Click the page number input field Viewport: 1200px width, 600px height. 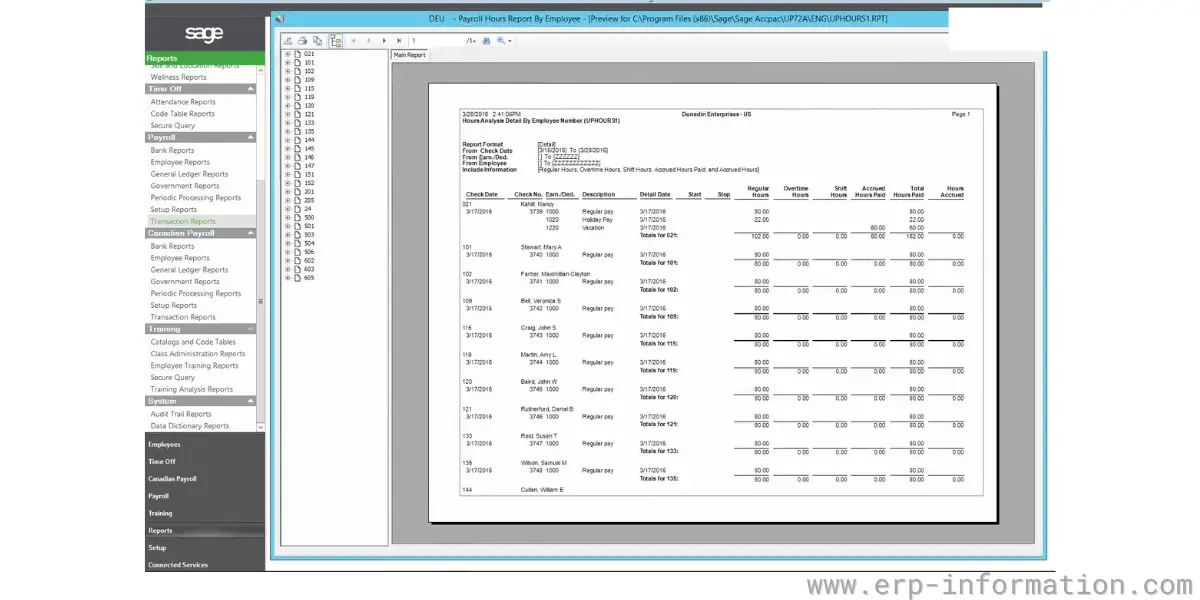tap(435, 41)
